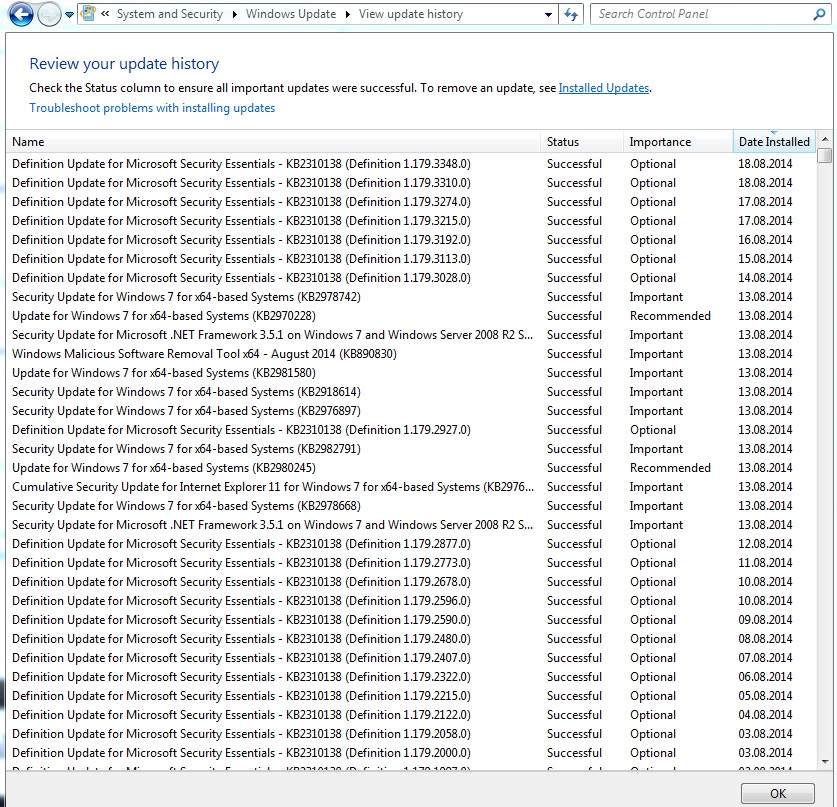Click the Refresh button beside address bar
The image size is (837, 807).
pos(571,14)
